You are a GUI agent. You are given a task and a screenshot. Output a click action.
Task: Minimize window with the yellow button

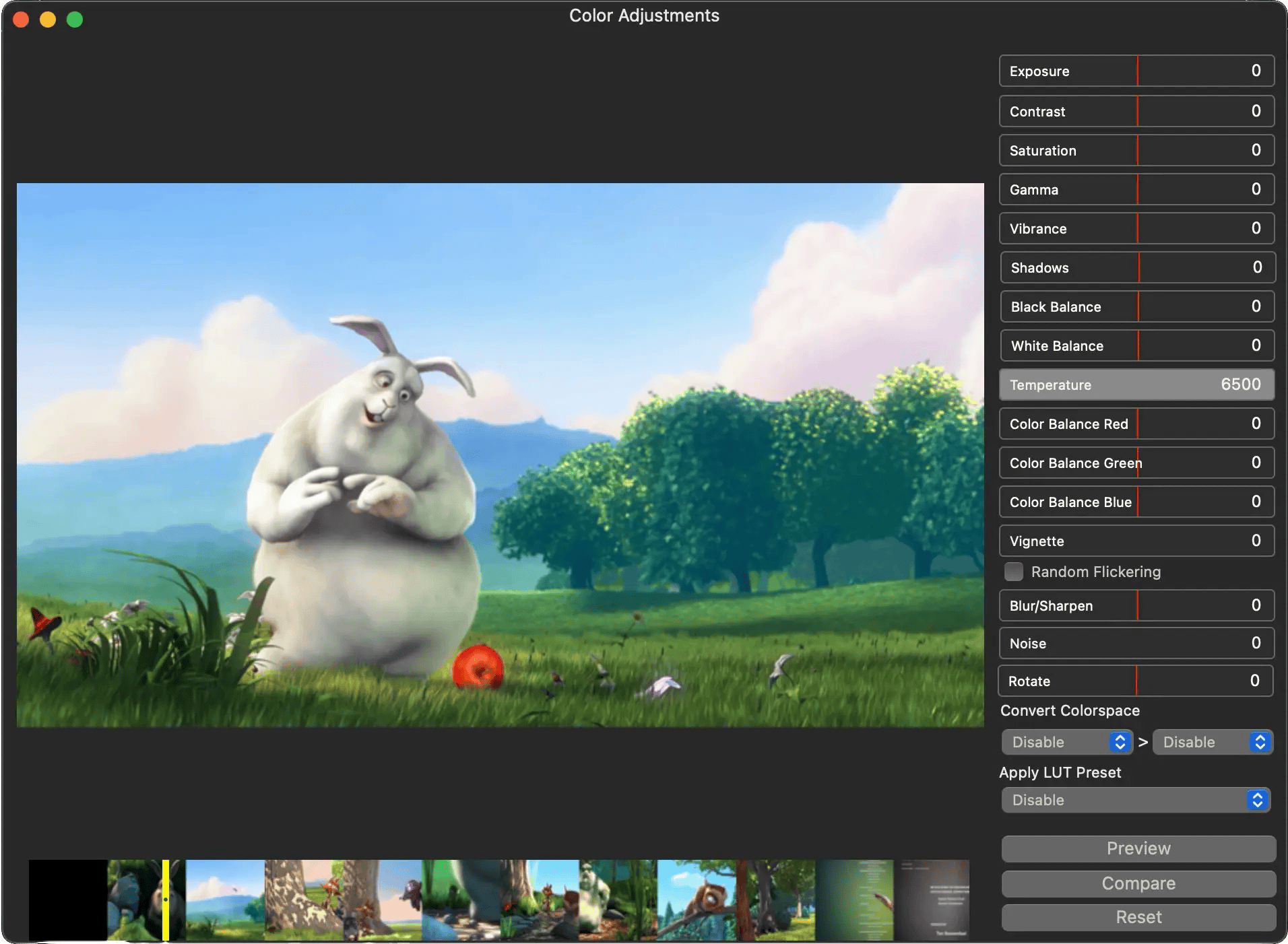click(48, 20)
